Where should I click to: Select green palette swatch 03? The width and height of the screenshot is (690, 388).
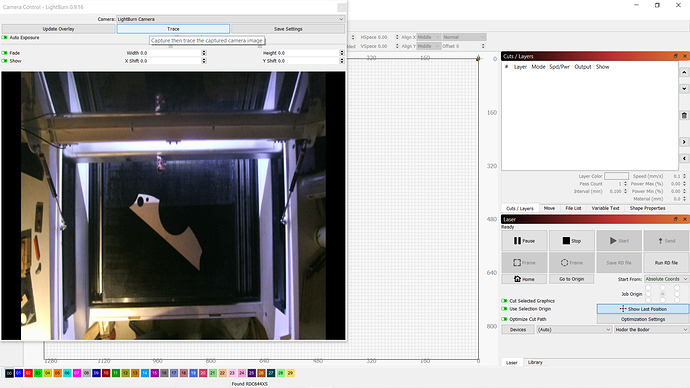[x=38, y=373]
